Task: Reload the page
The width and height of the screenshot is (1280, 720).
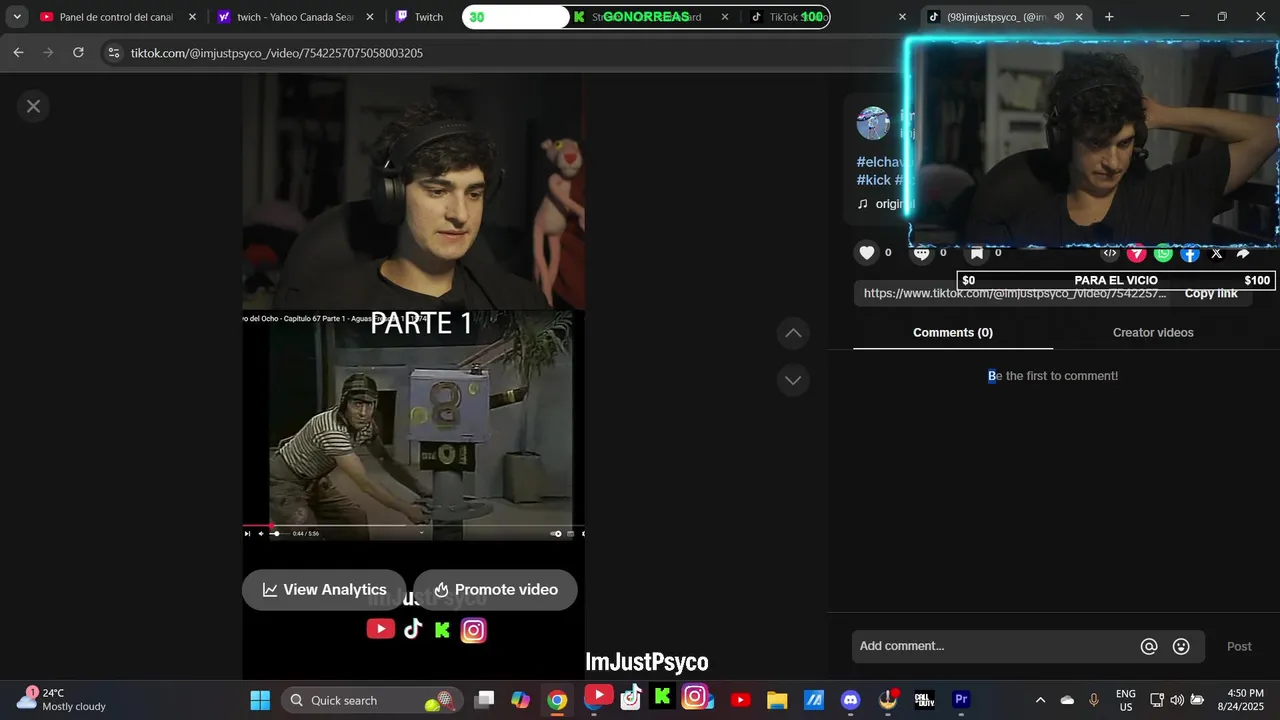Action: [78, 53]
